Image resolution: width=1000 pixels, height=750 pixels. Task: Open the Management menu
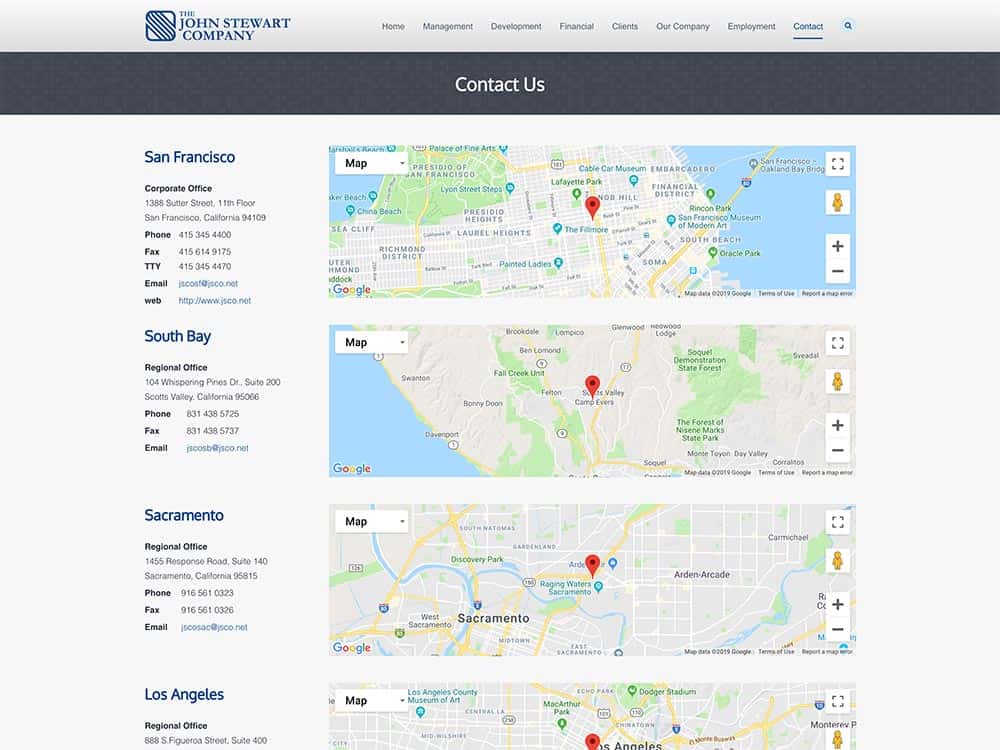[448, 26]
